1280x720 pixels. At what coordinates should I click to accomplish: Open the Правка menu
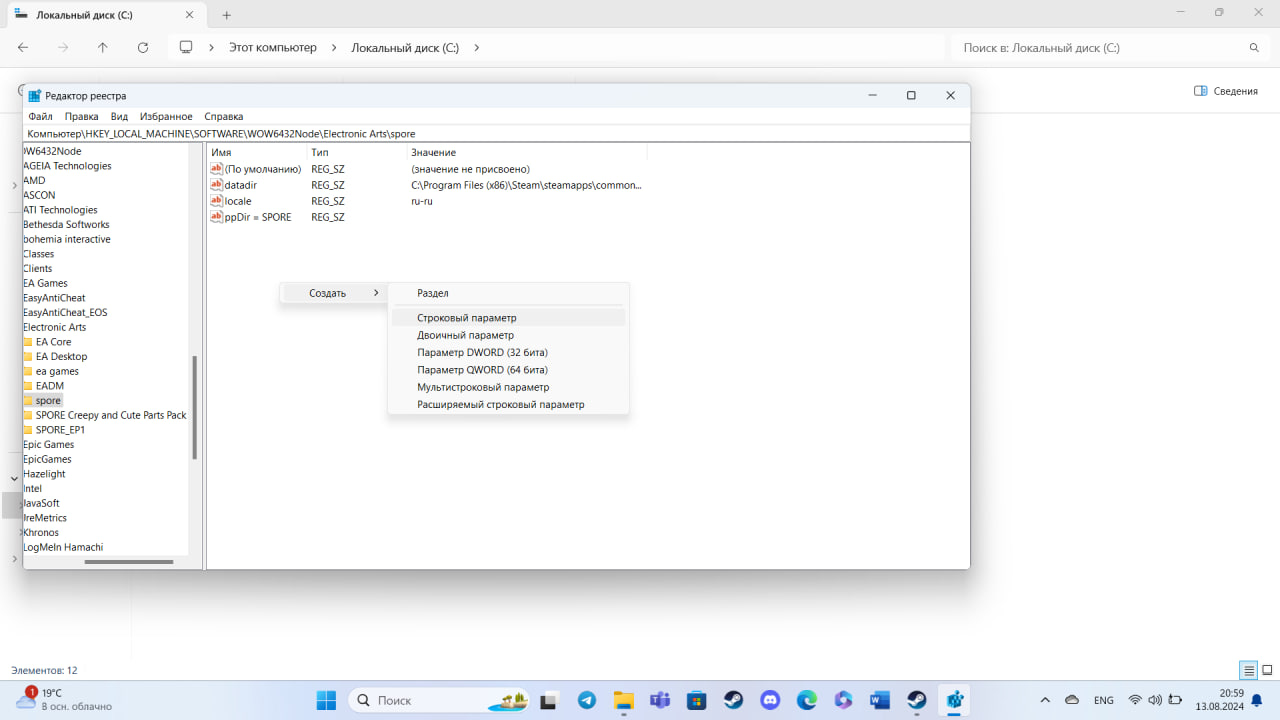coord(82,116)
